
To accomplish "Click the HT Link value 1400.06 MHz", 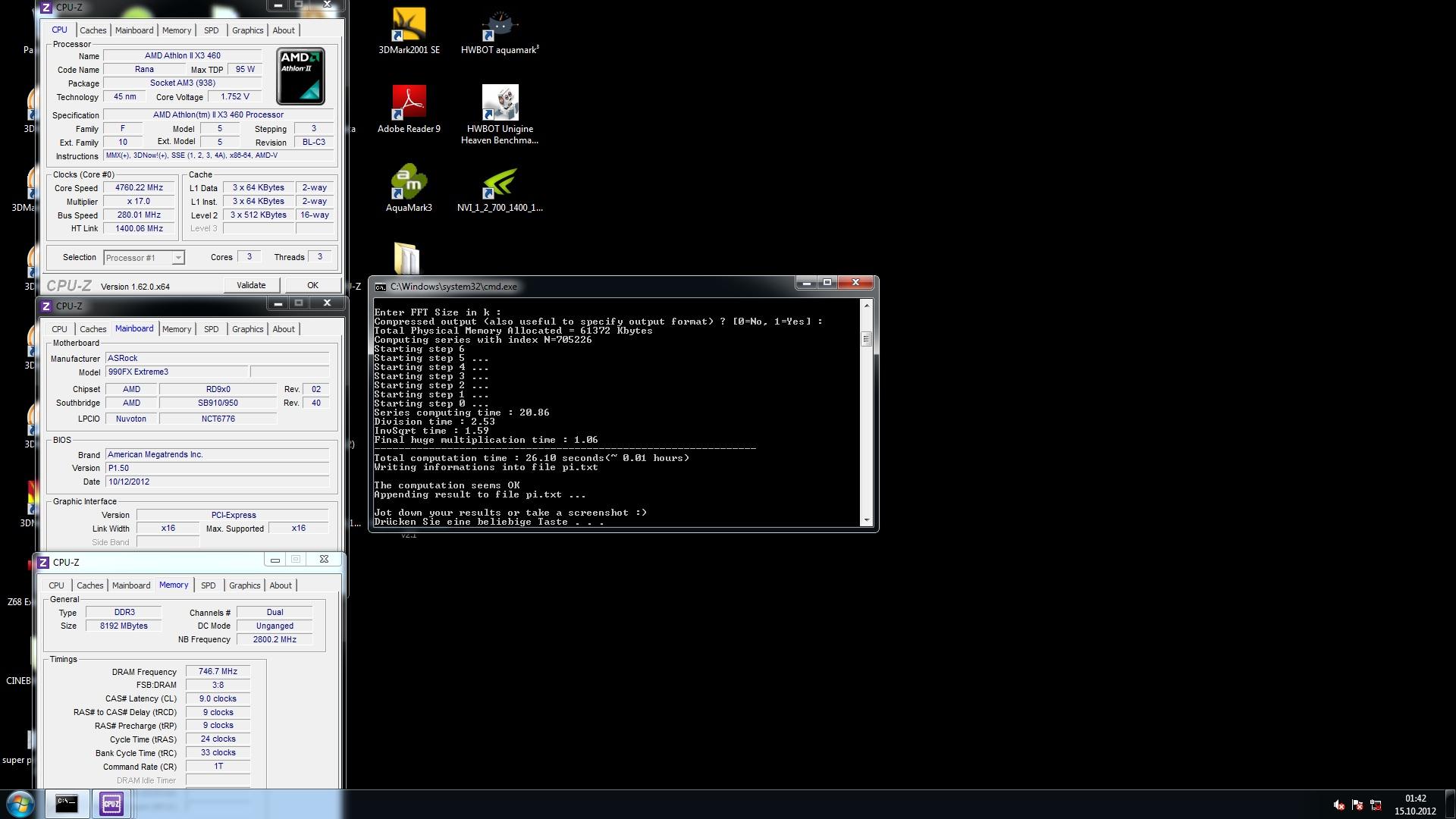I will click(x=140, y=229).
